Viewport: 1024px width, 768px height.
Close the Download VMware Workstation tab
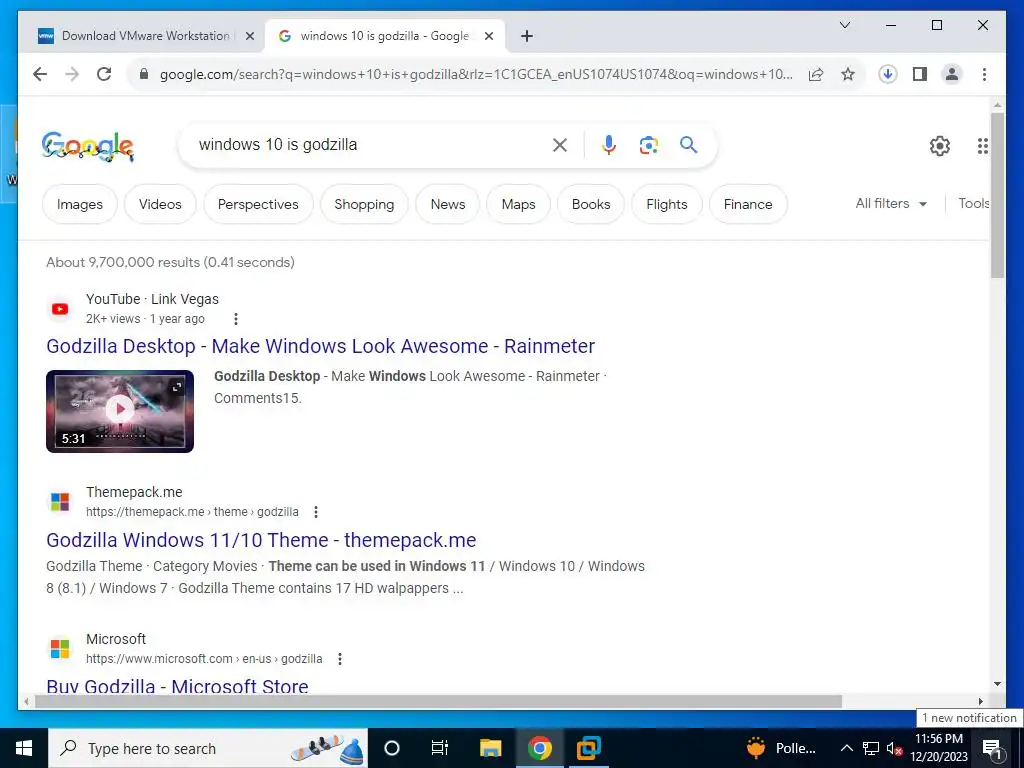click(249, 36)
